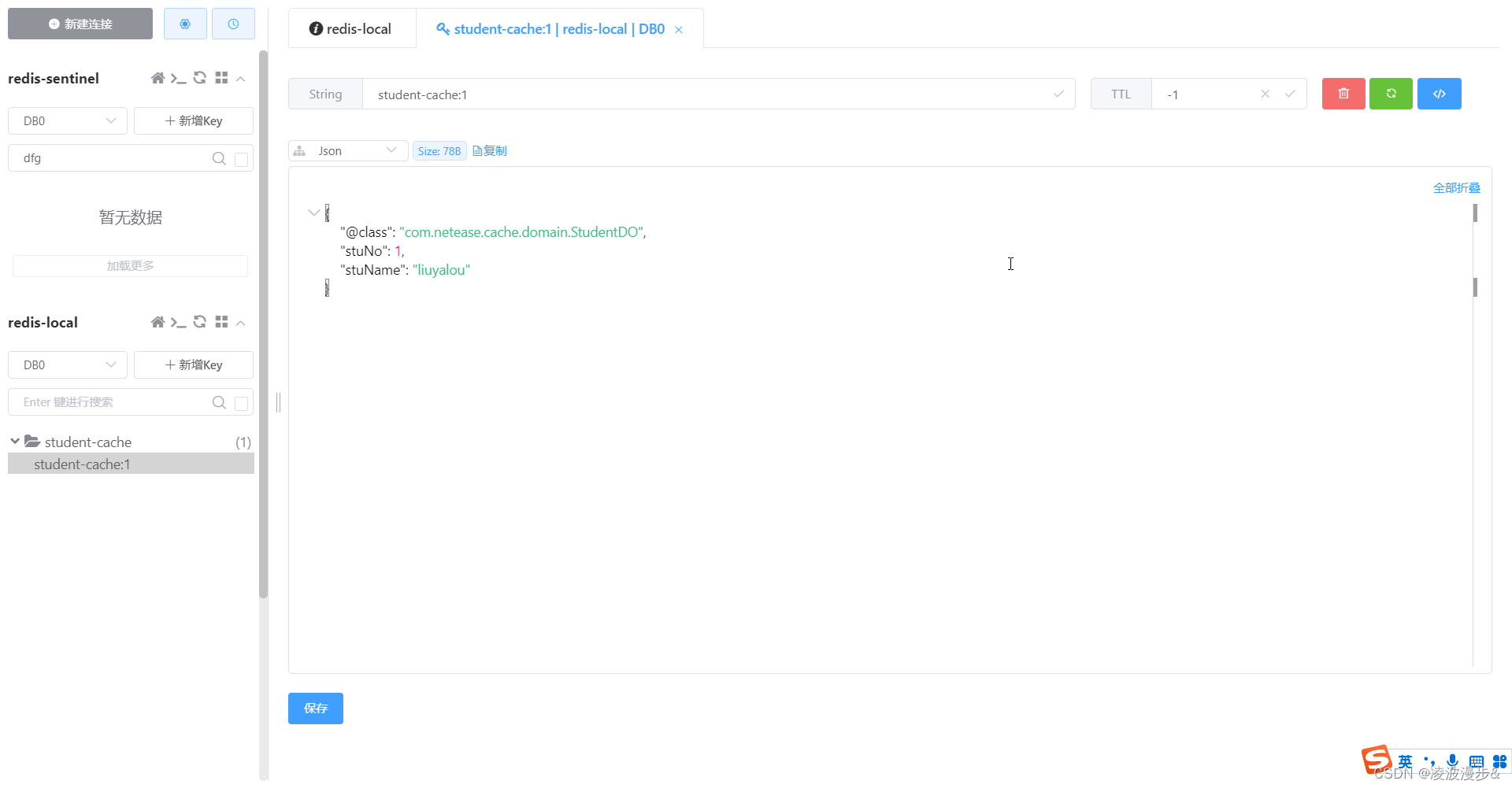The height and width of the screenshot is (788, 1512).
Task: Open redis-local grid menu icon
Action: pyautogui.click(x=221, y=322)
